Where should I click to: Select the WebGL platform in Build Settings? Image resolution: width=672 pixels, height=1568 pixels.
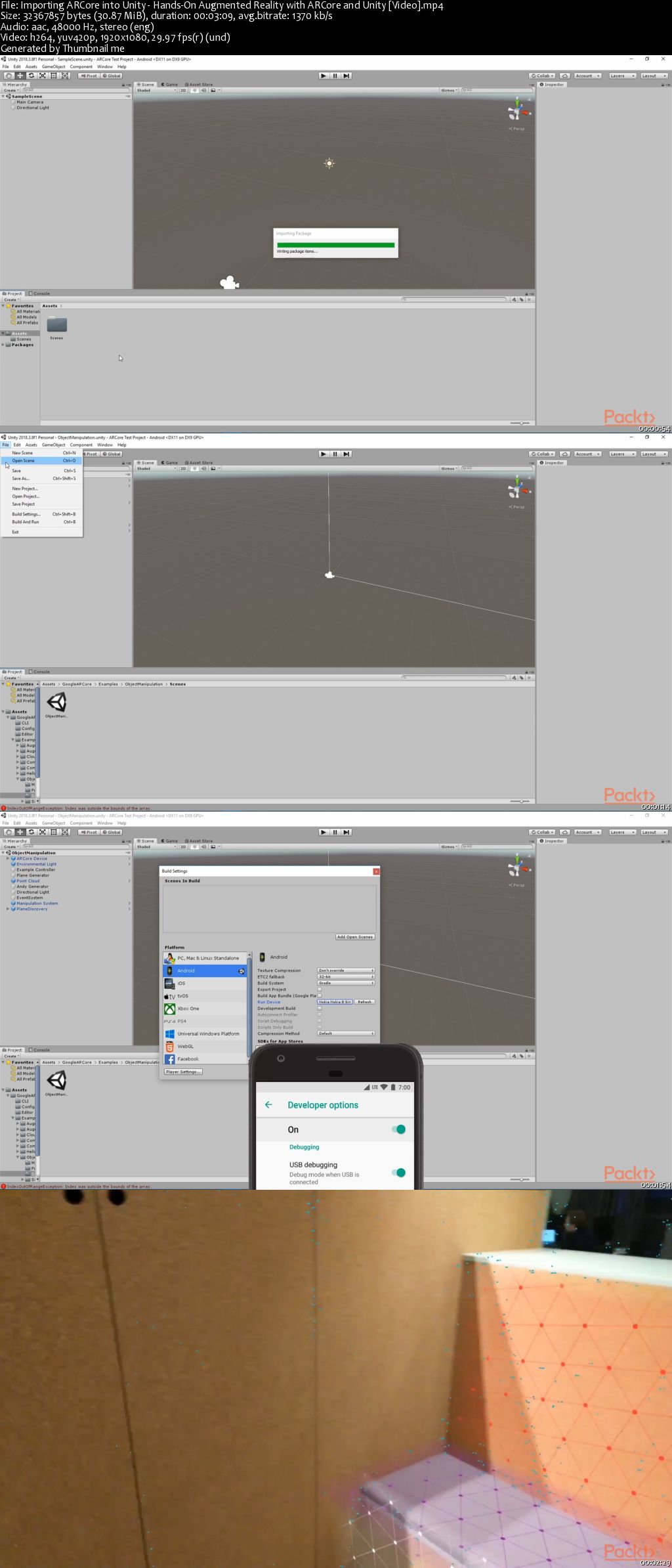click(x=205, y=1046)
